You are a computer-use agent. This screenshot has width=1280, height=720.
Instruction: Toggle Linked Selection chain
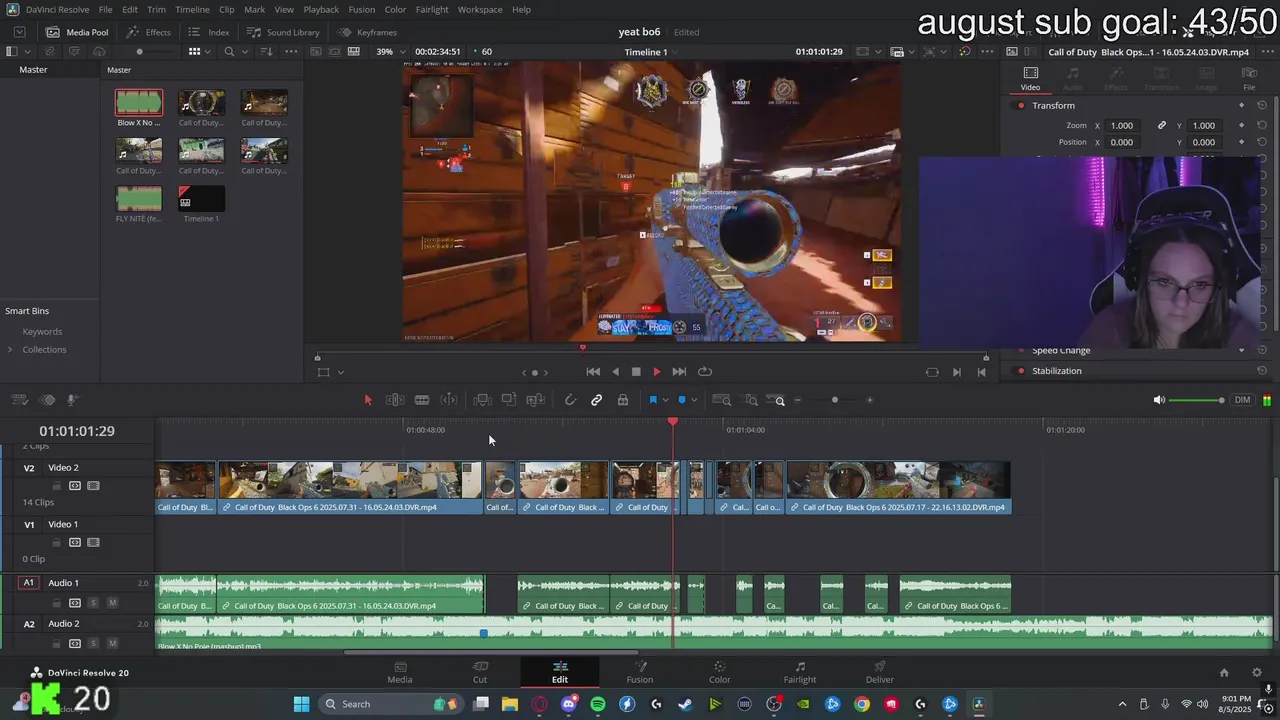(596, 400)
